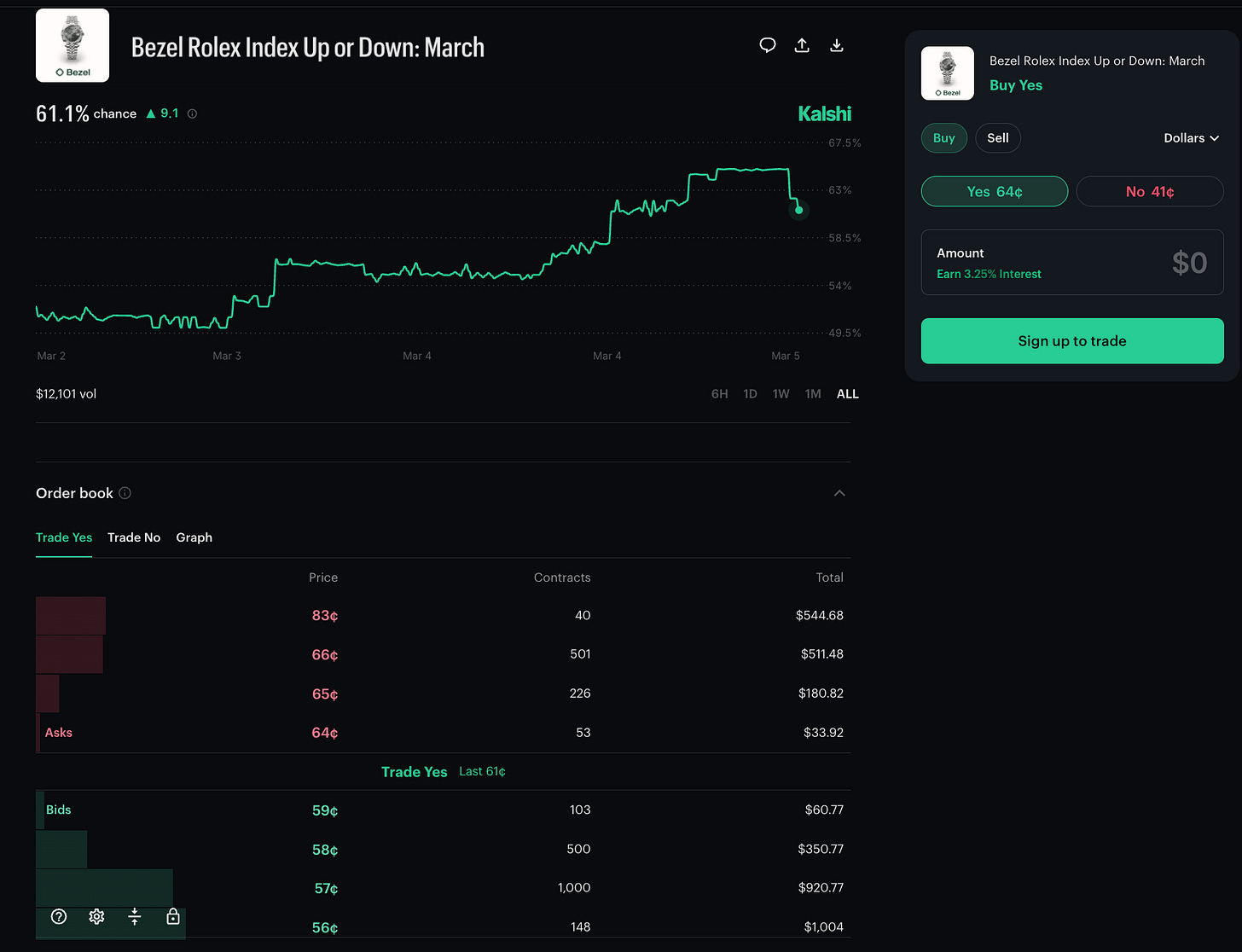Viewport: 1242px width, 952px height.
Task: Click the Bids label
Action: (59, 810)
